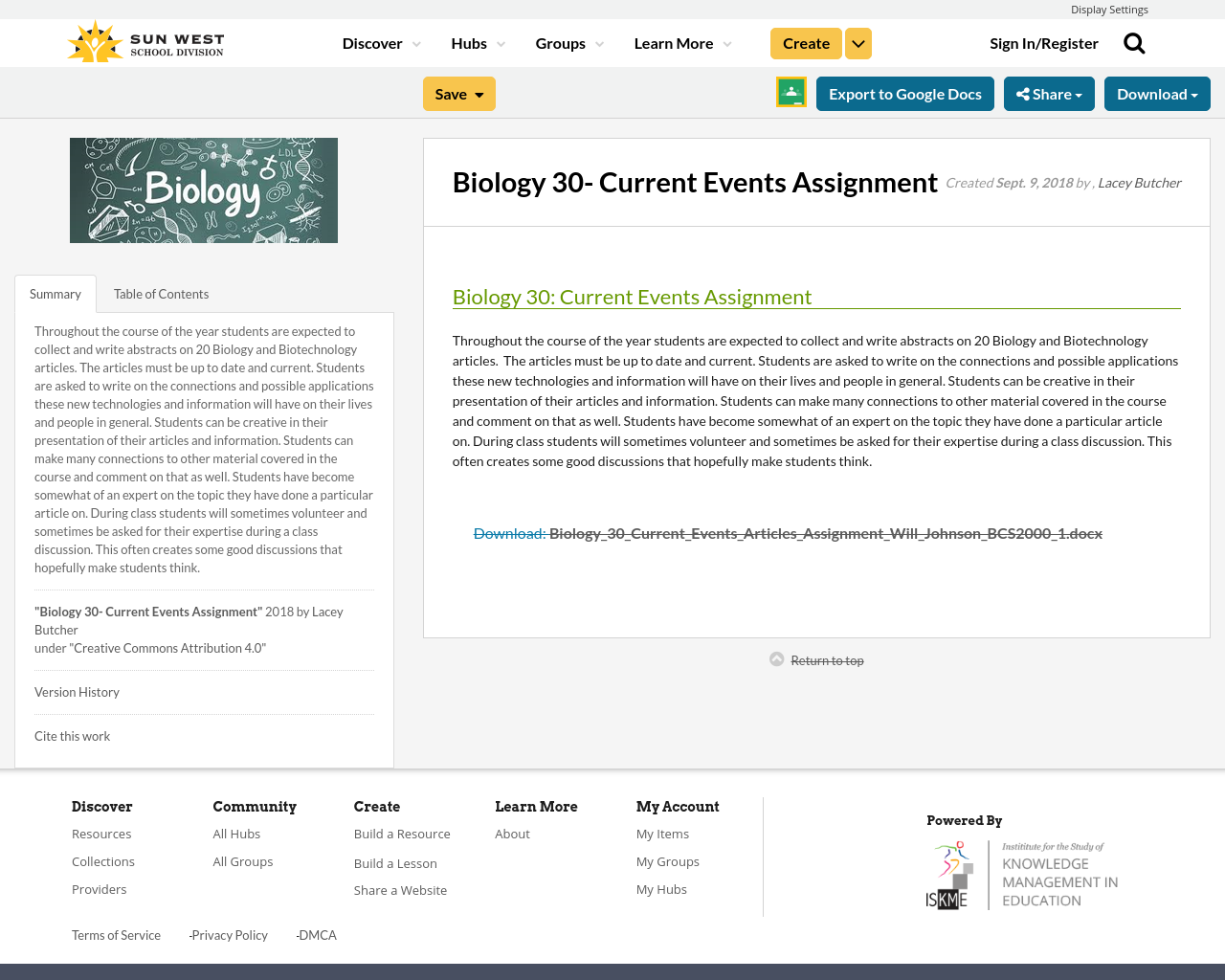Open Version History

(77, 691)
